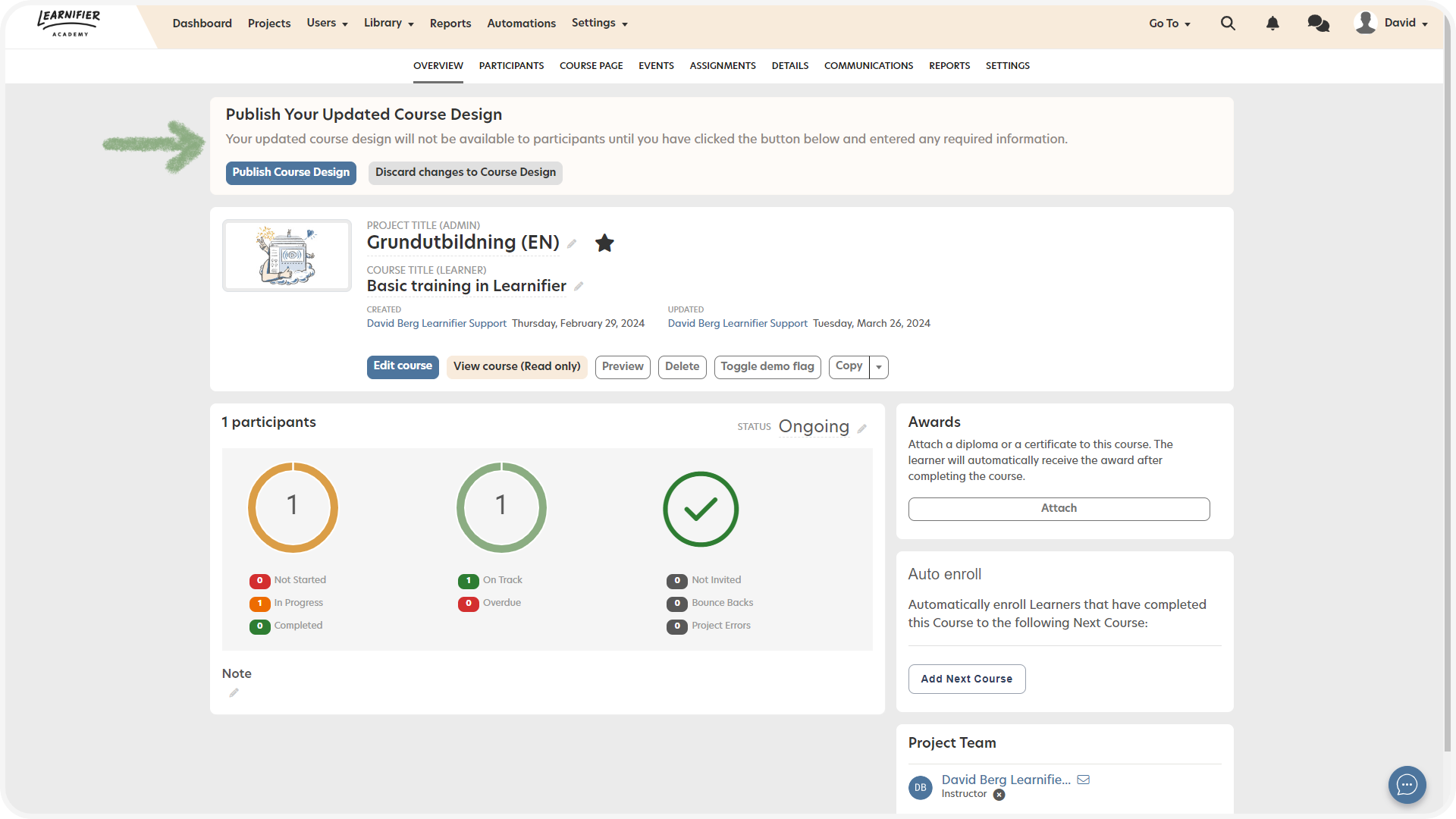Viewport: 1456px width, 819px height.
Task: Open Projects from the top menu
Action: (269, 24)
